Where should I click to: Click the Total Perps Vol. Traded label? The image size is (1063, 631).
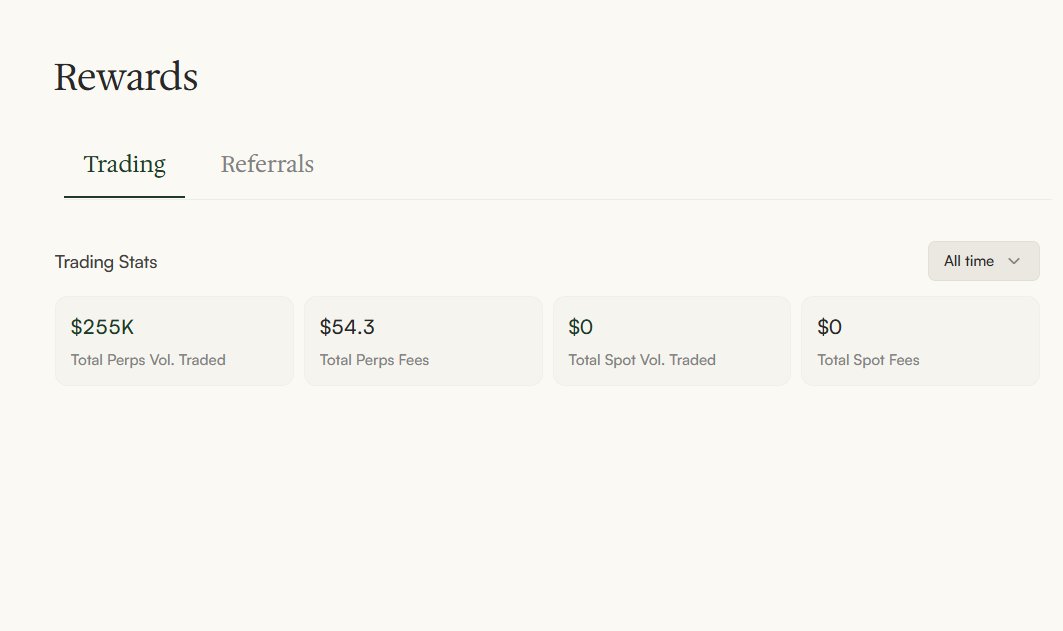[x=148, y=360]
